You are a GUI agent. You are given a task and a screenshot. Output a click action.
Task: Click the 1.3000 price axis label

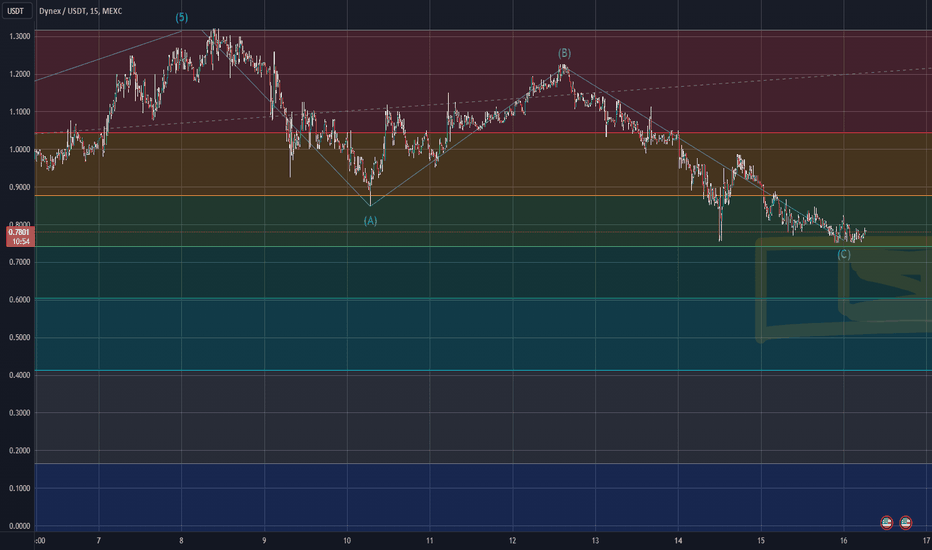[x=20, y=36]
